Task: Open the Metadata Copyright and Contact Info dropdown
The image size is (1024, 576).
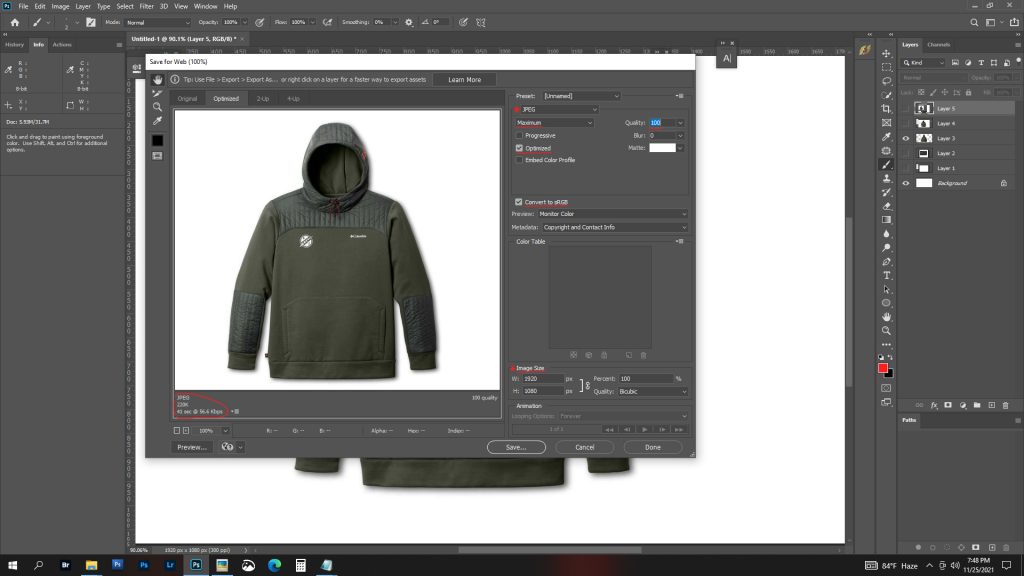Action: click(614, 228)
